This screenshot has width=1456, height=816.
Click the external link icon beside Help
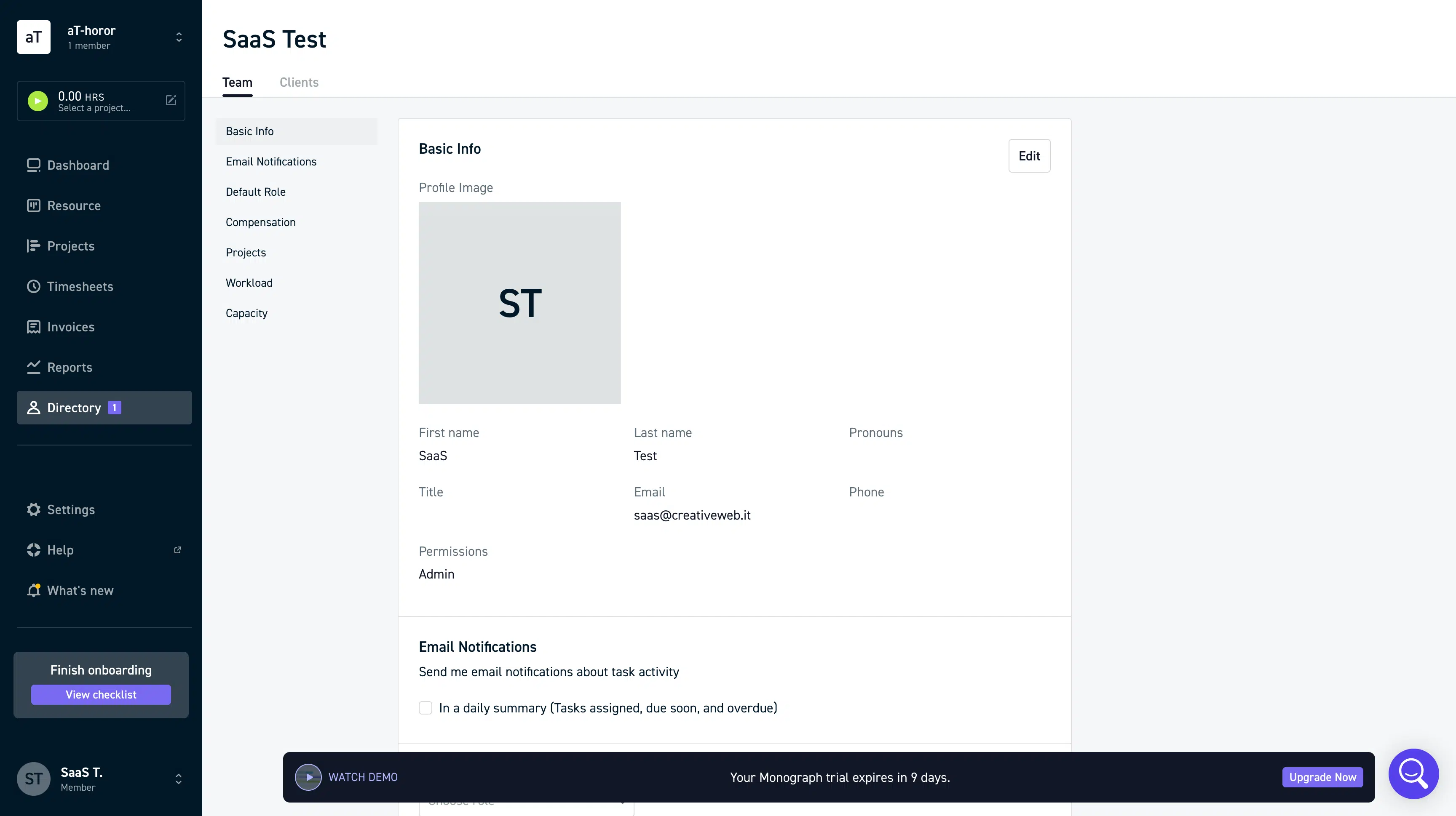[x=177, y=550]
